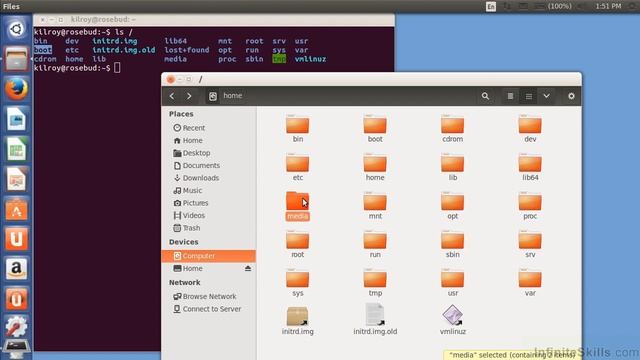Image resolution: width=640 pixels, height=360 pixels.
Task: Click the terminal command prompt
Action: pos(78,68)
